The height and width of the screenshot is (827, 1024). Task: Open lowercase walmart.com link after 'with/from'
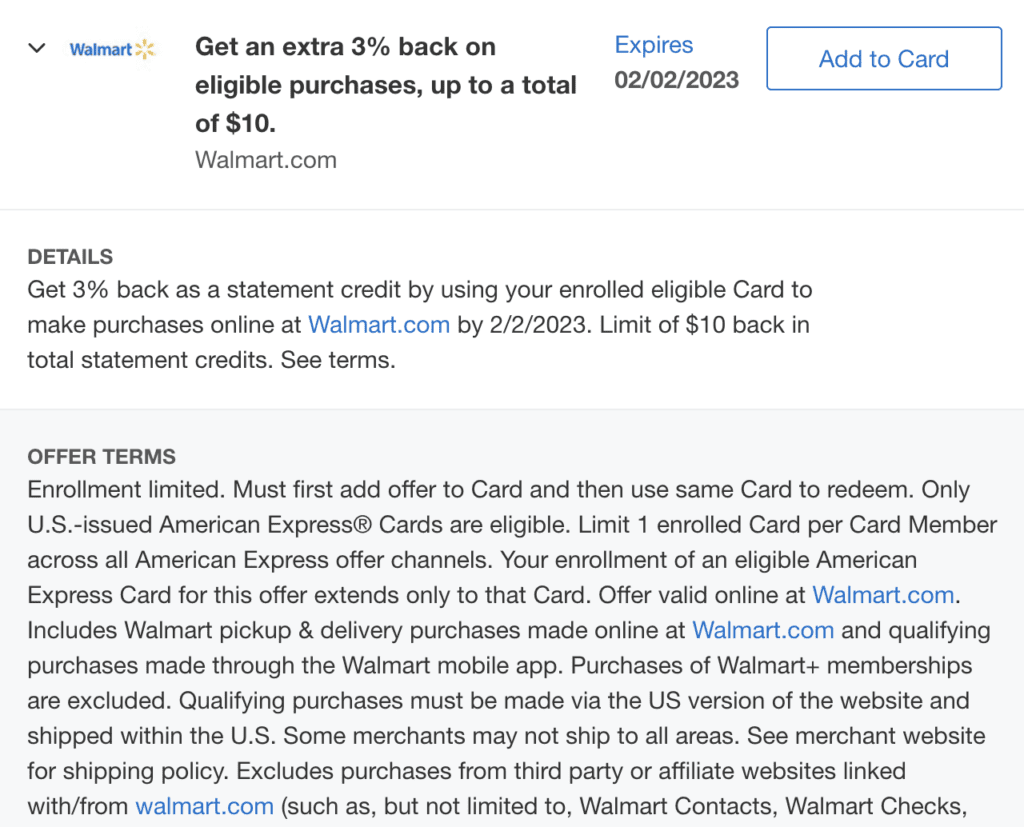204,806
